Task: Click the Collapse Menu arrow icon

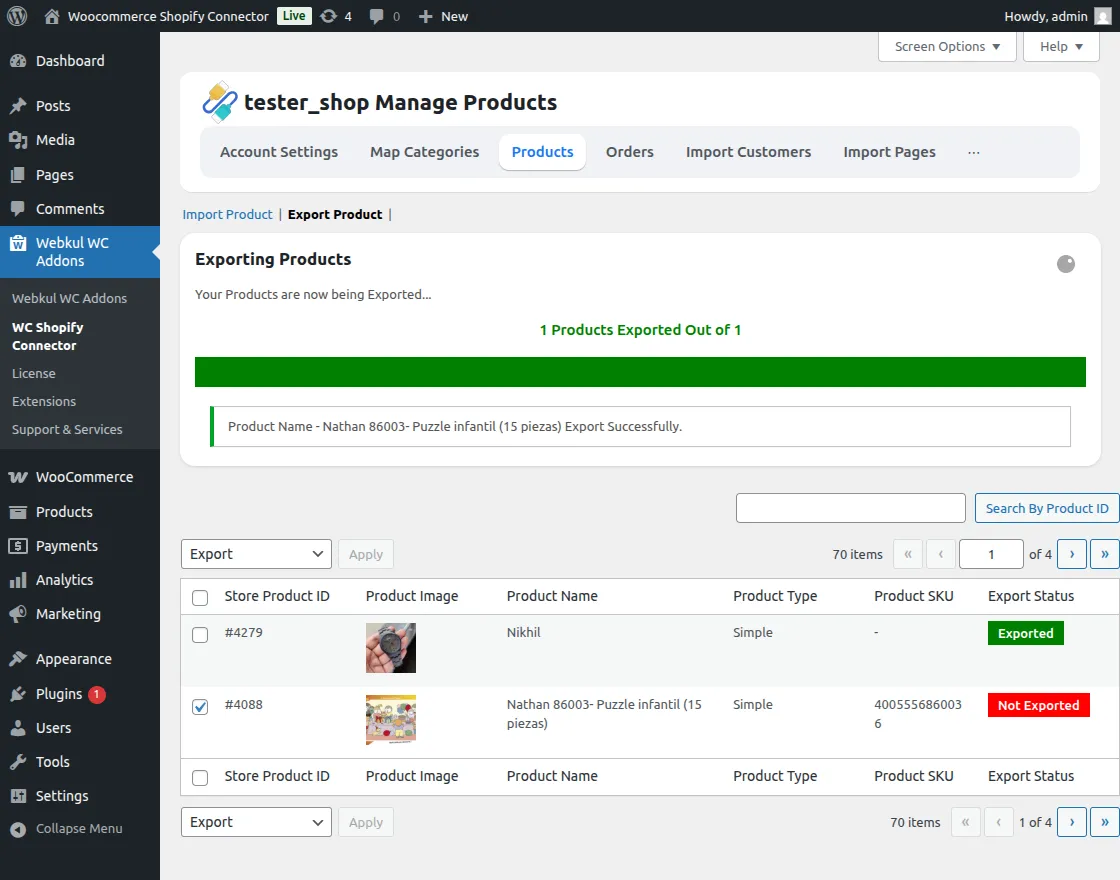Action: [17, 829]
